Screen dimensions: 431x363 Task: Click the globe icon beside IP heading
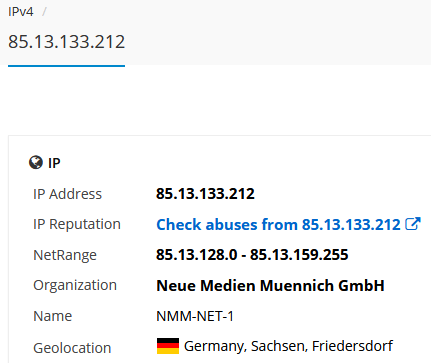[36, 163]
